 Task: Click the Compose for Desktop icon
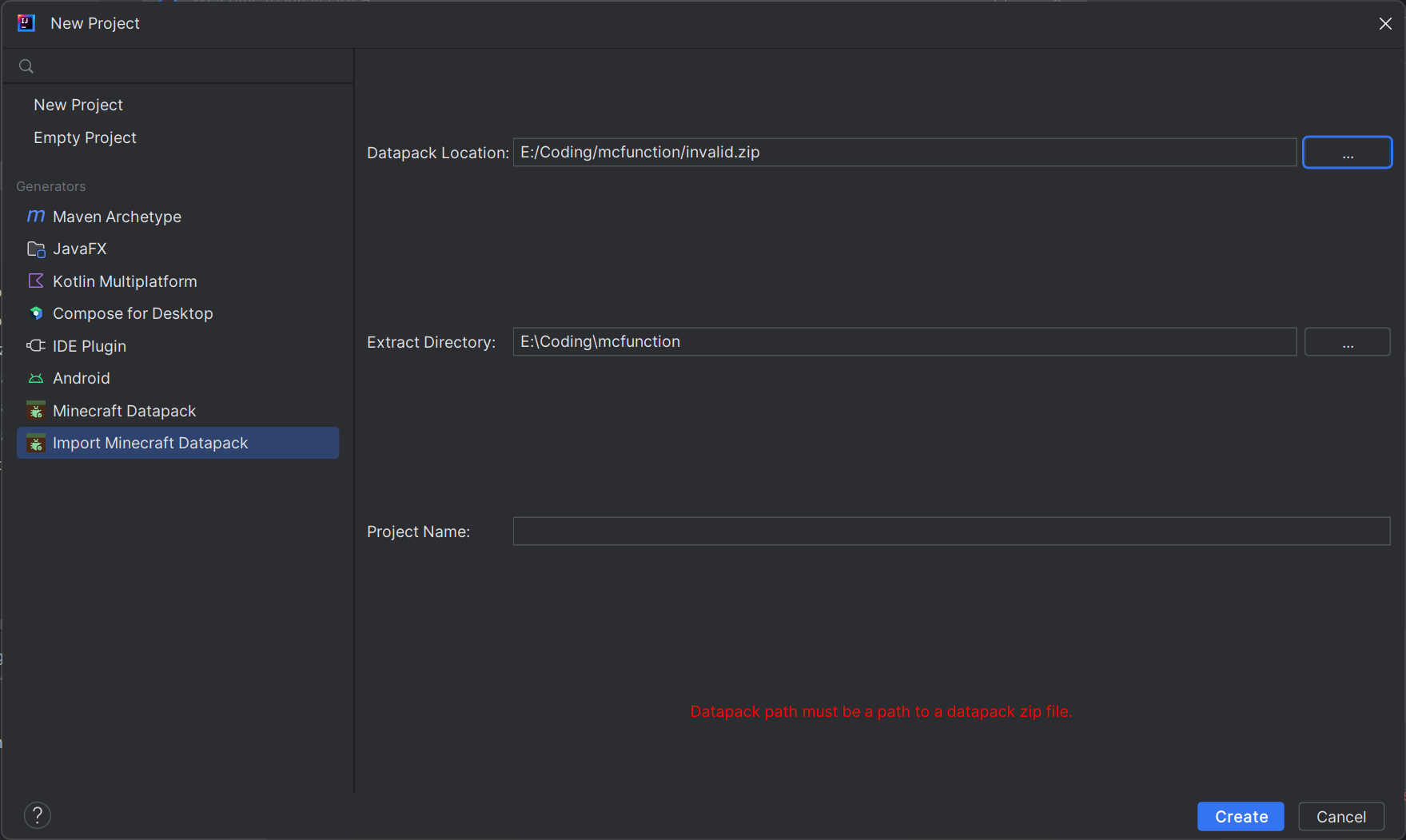pos(36,313)
